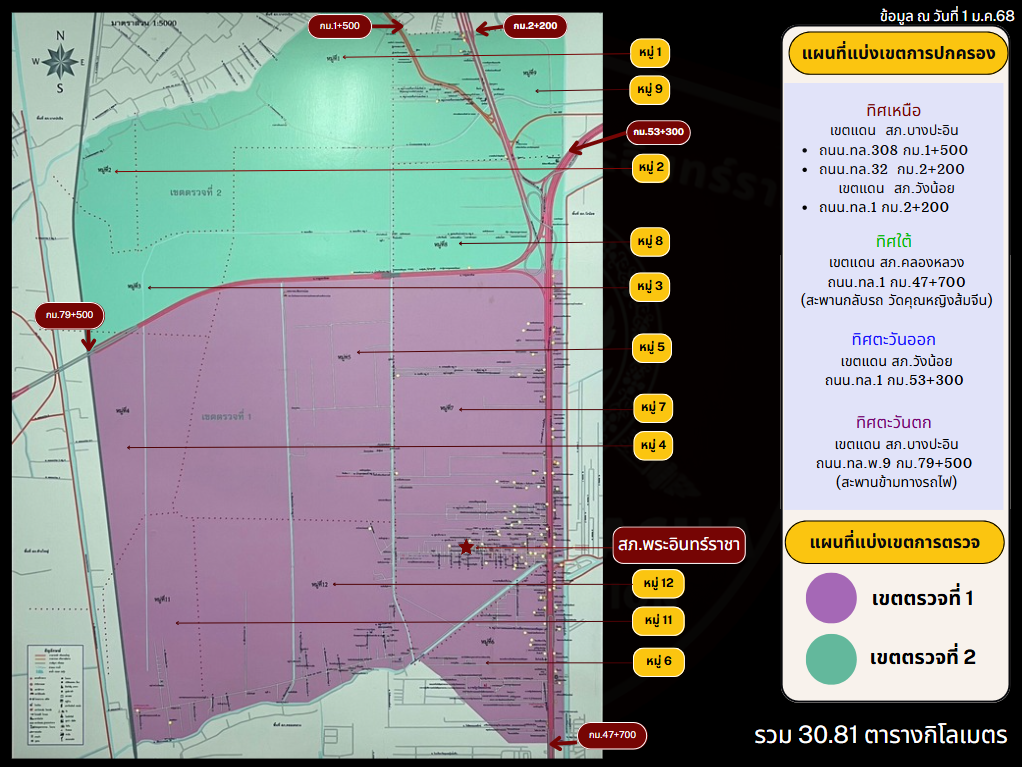The image size is (1022, 767).
Task: Click the กม.1+500 kilometer marker
Action: click(x=340, y=25)
